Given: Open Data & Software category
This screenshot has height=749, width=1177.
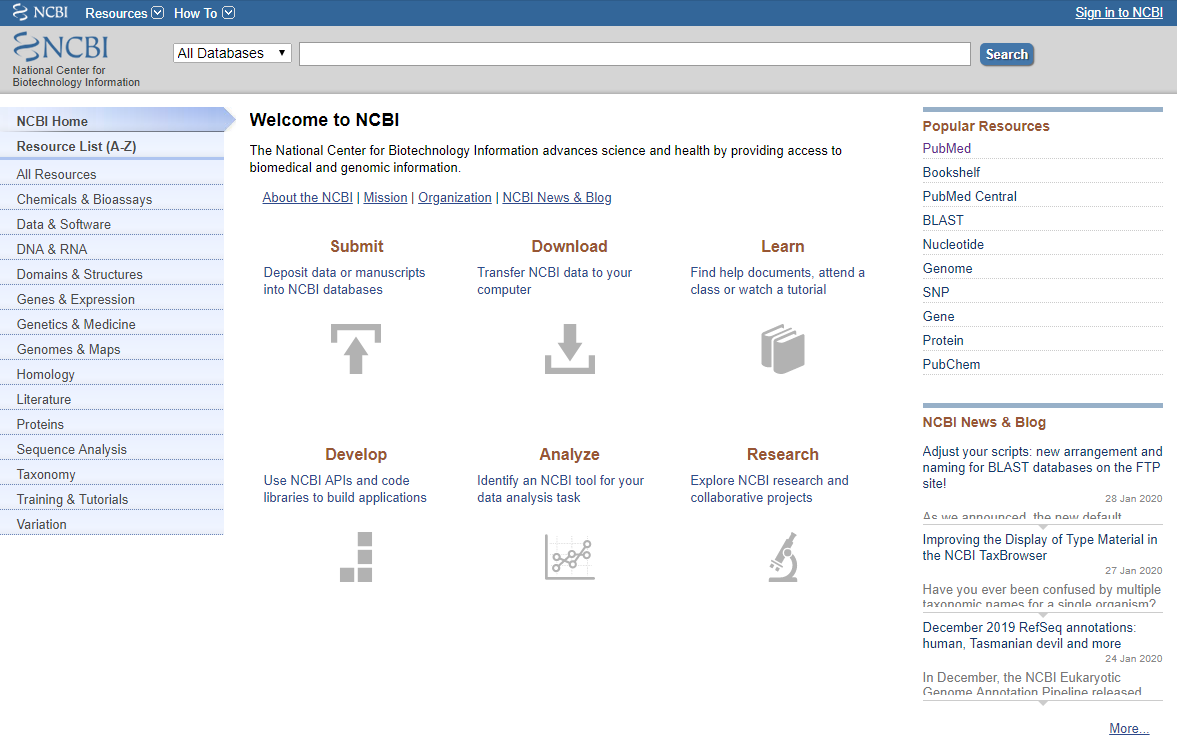Looking at the screenshot, I should pos(112,224).
